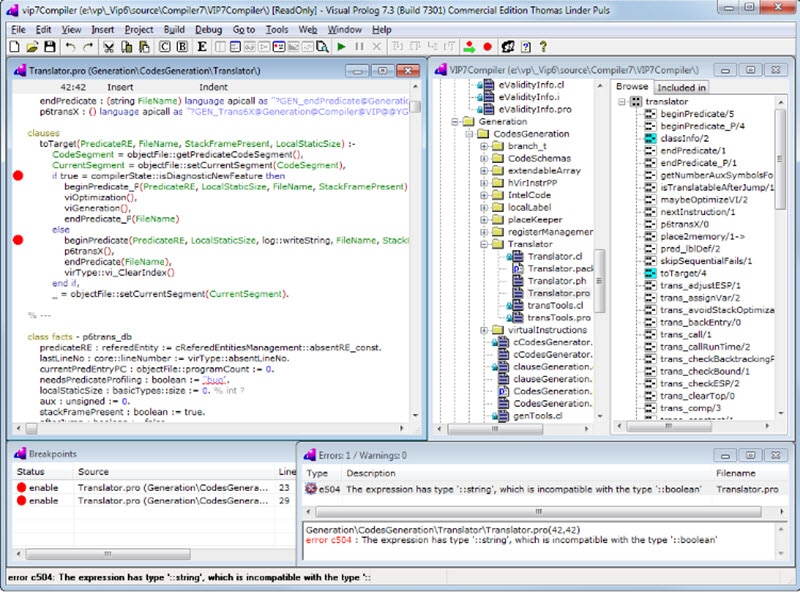
Task: Click the red record circle toolbar icon
Action: tap(487, 47)
